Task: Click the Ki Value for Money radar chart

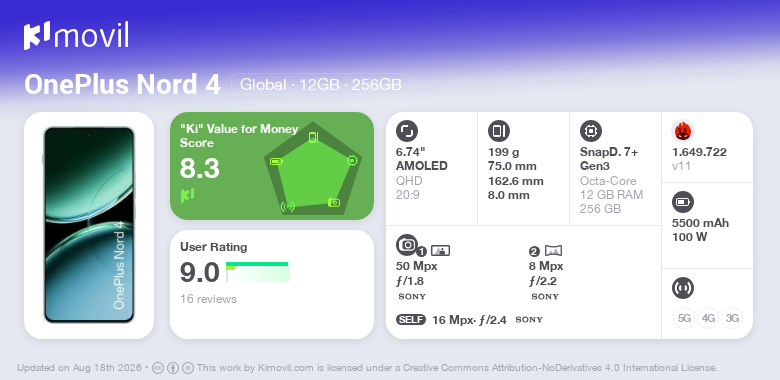Action: click(x=312, y=168)
